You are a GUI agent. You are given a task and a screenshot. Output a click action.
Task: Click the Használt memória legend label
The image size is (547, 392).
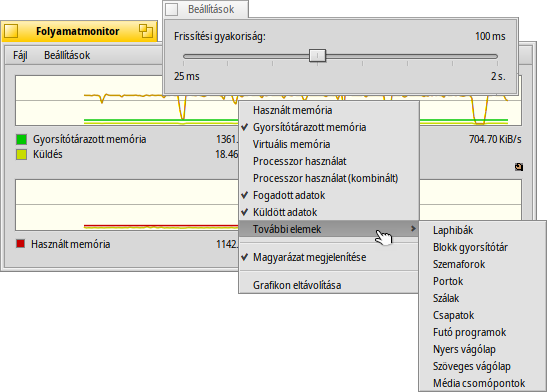click(x=70, y=244)
